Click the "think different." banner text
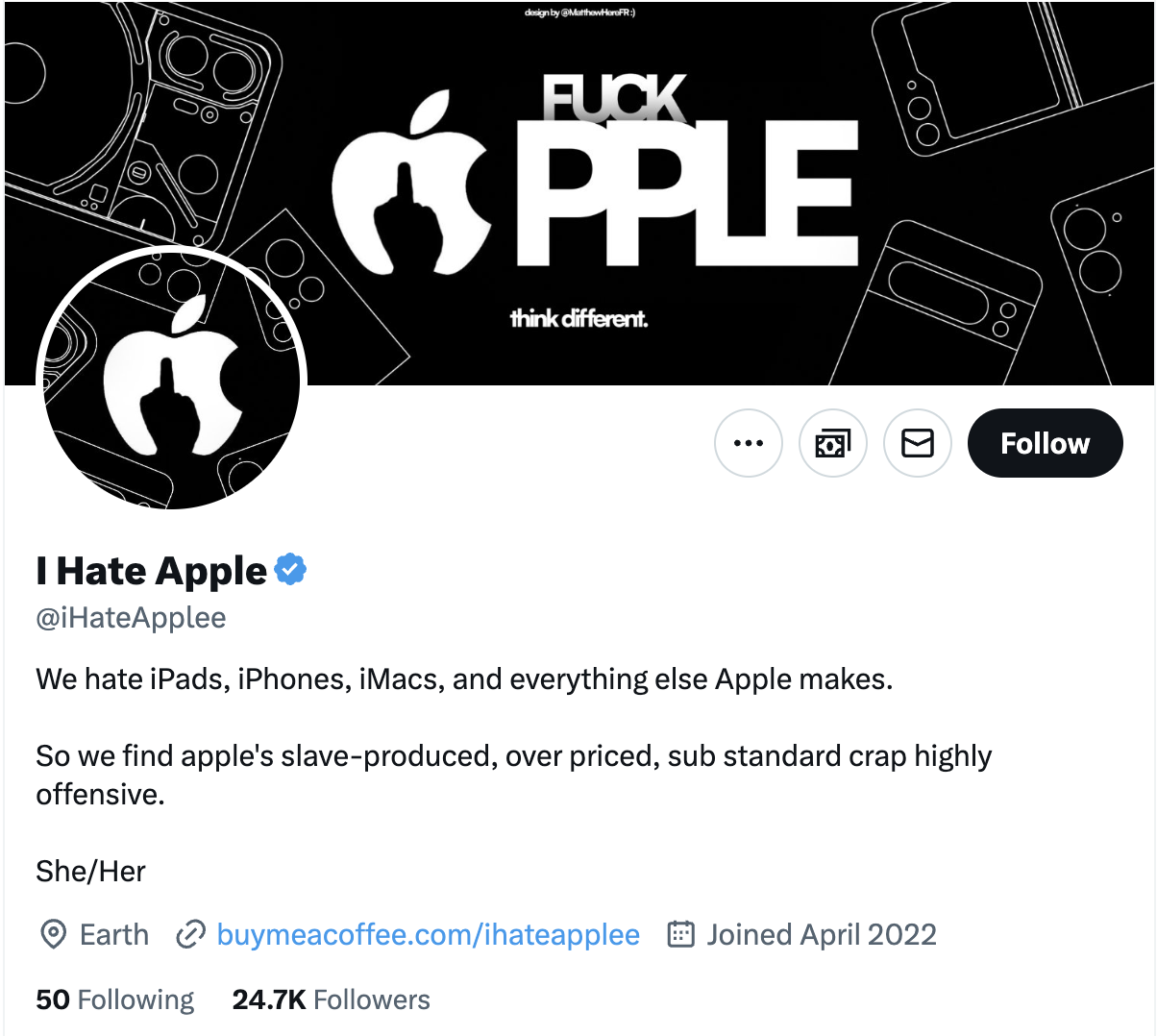The image size is (1157, 1036). coord(578,318)
